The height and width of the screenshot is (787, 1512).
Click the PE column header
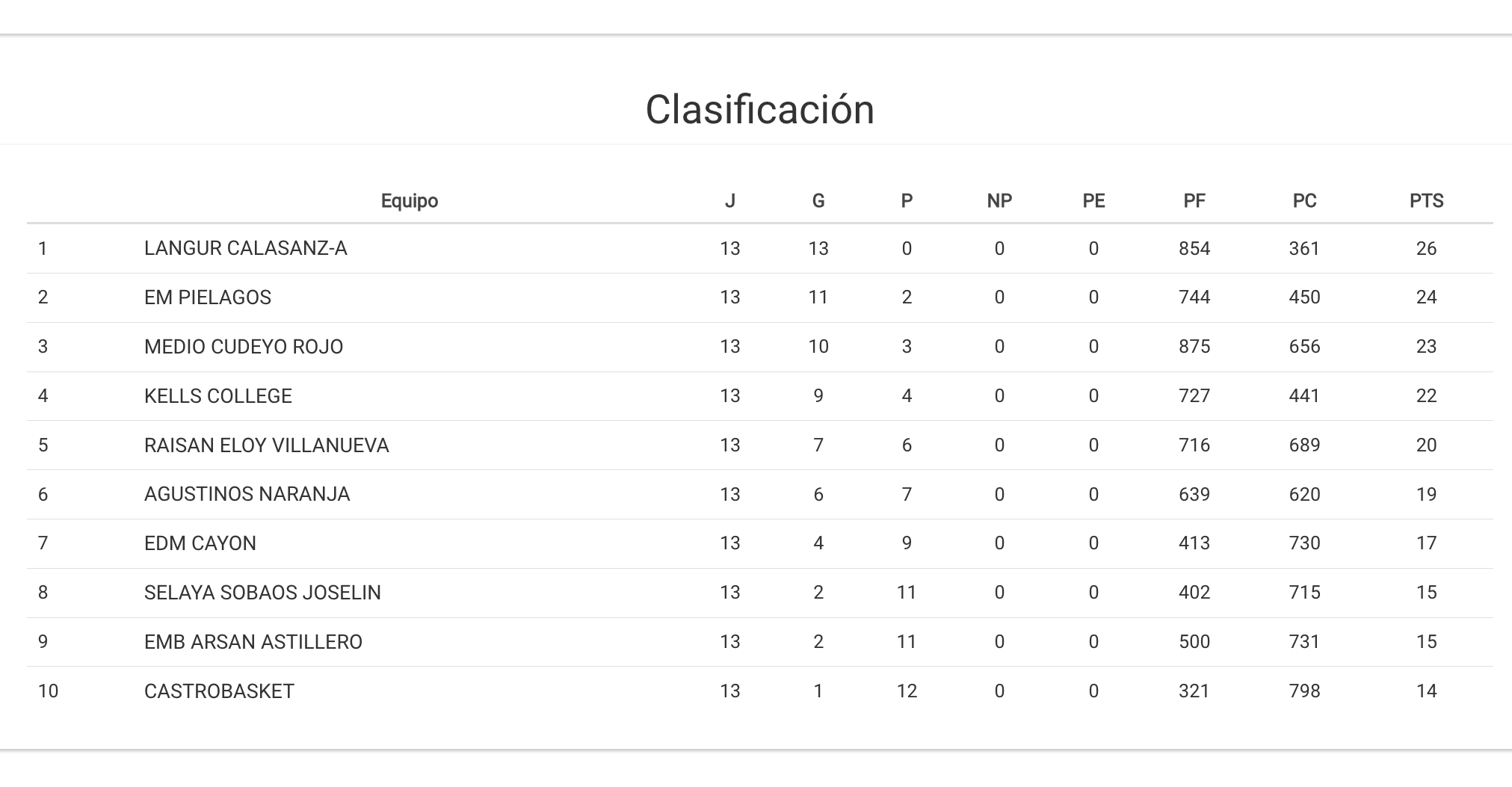click(x=1093, y=201)
